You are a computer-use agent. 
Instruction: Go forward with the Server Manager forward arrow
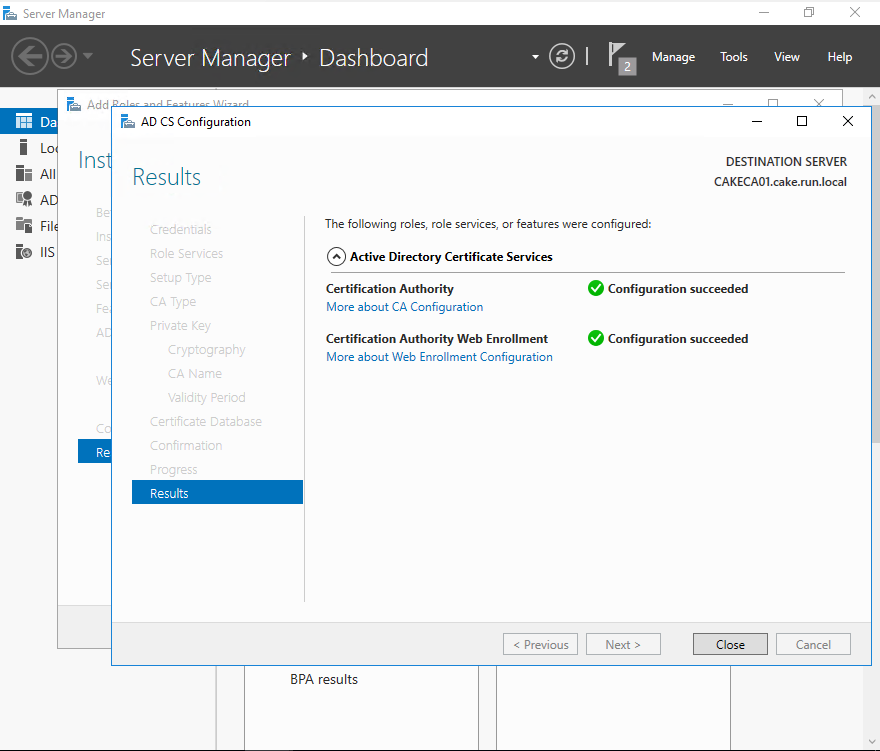click(x=64, y=56)
